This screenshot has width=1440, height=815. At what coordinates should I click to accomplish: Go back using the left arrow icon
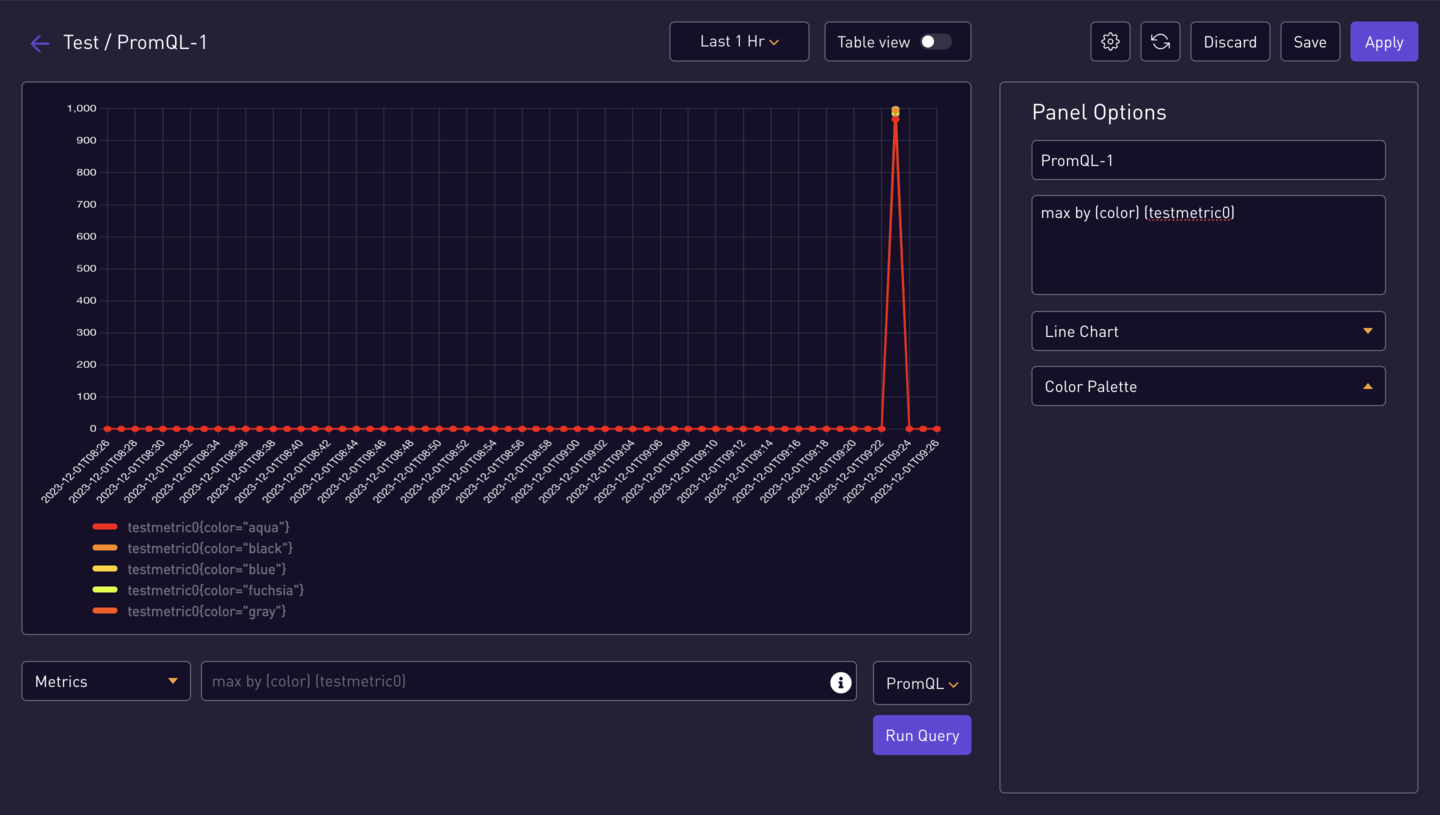coord(40,43)
